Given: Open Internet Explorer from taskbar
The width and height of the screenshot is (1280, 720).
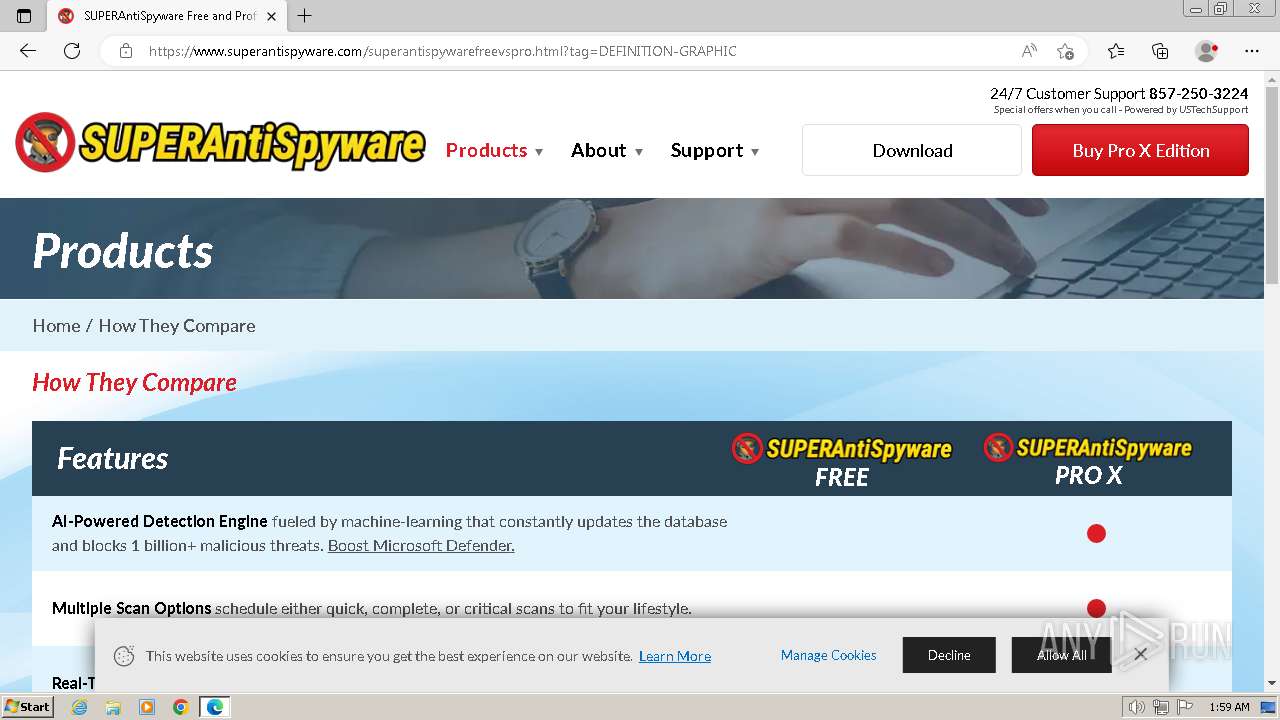Looking at the screenshot, I should pos(79,707).
